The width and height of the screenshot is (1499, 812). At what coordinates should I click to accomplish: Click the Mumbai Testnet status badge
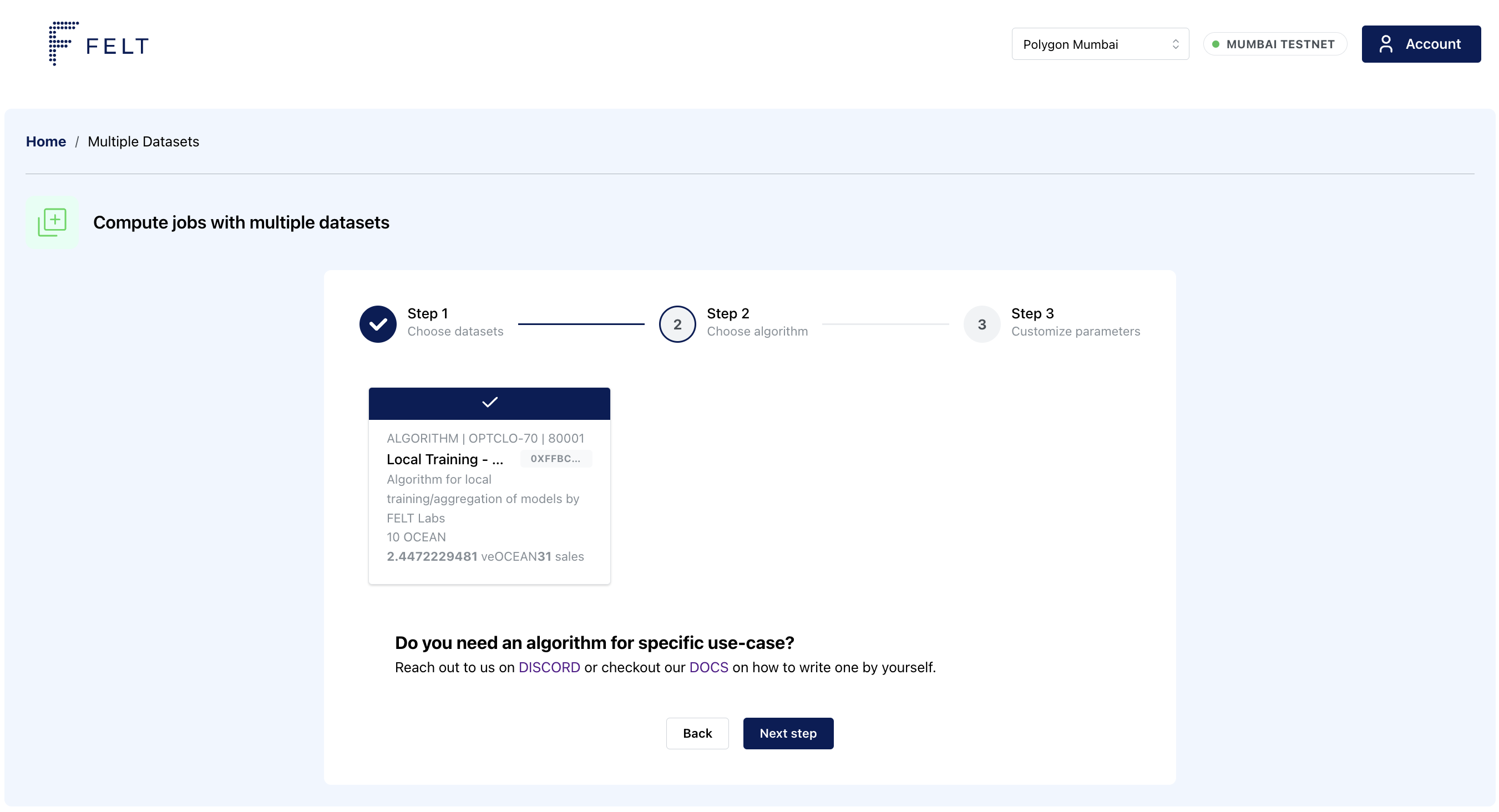click(1274, 44)
